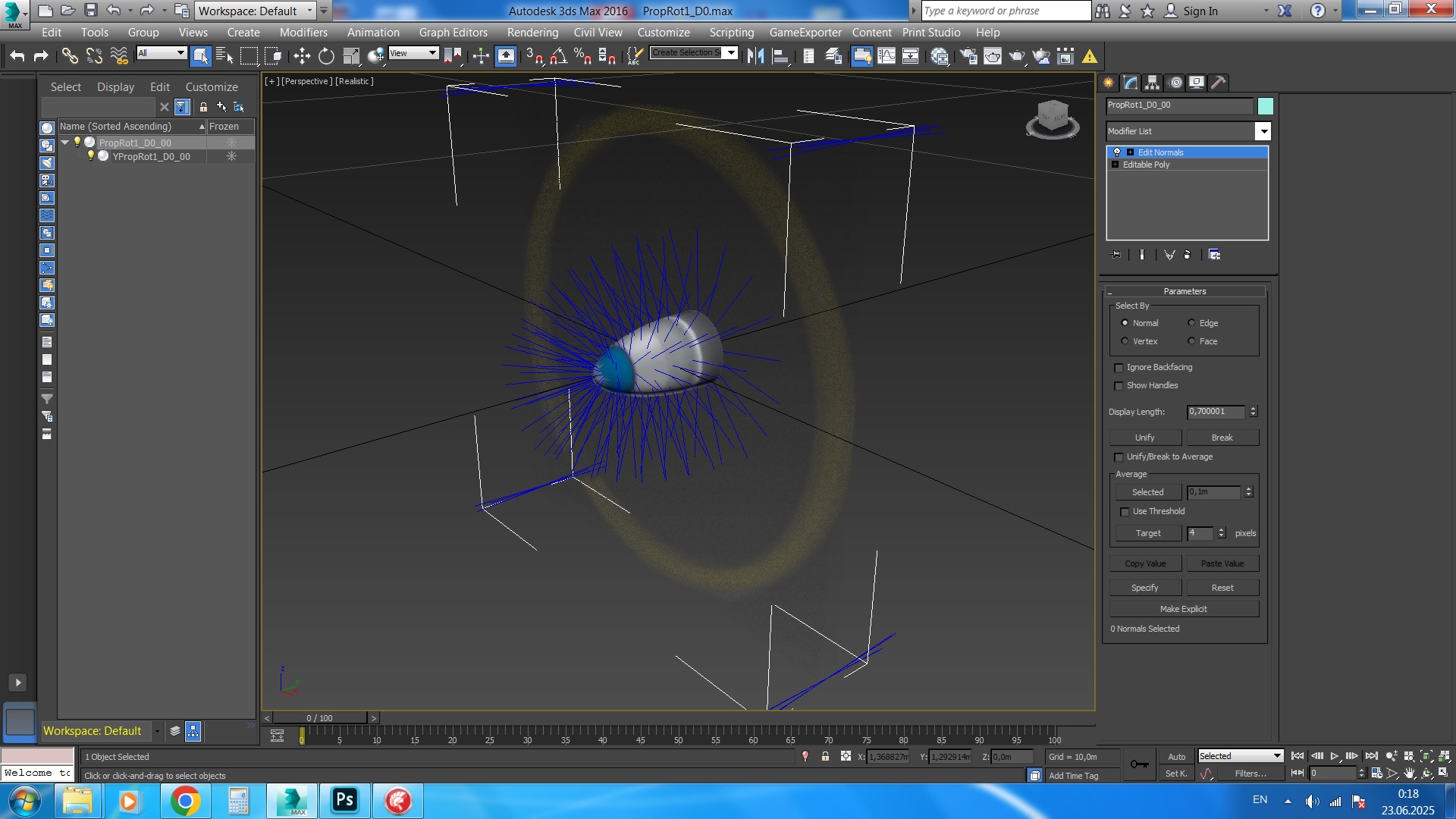1456x819 pixels.
Task: Click the object color swatch
Action: (x=1265, y=106)
